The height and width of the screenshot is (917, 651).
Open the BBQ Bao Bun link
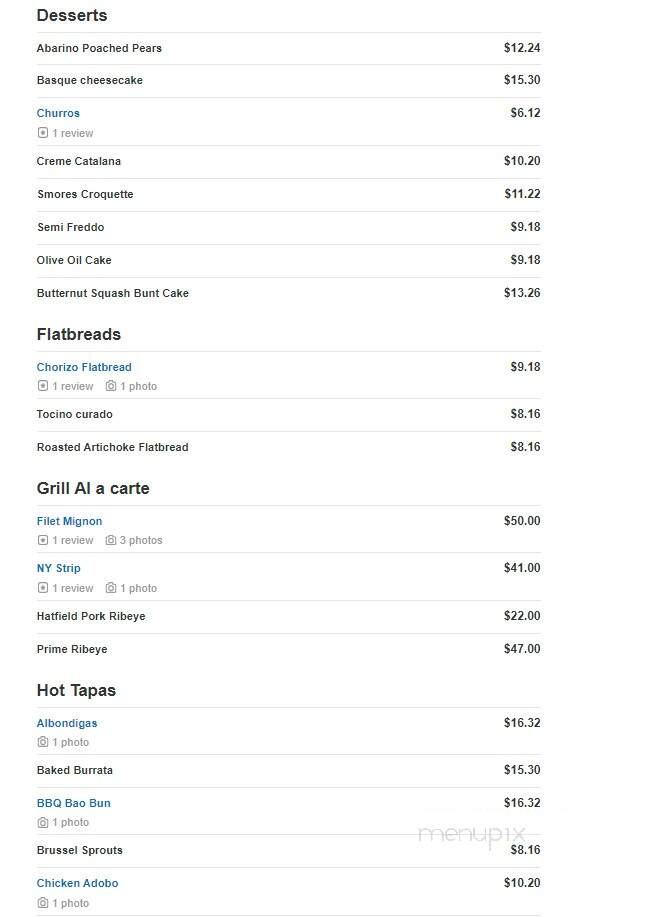tap(74, 804)
